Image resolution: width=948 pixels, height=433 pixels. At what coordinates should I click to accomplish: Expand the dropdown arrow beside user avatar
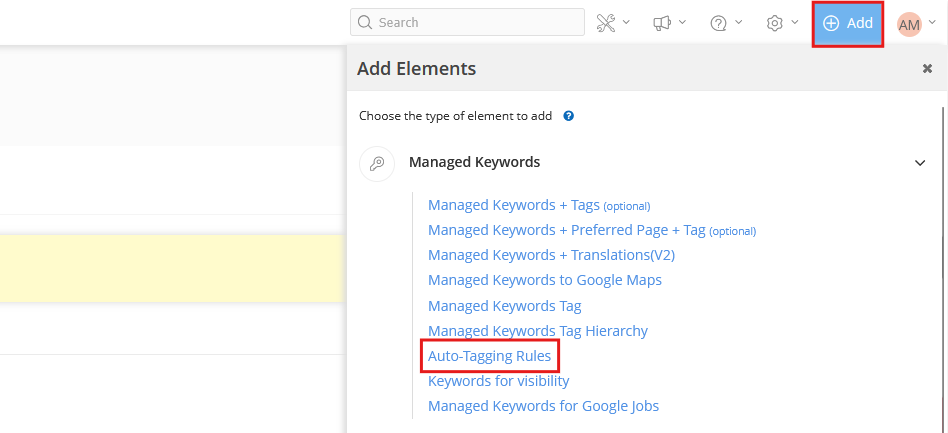(932, 22)
